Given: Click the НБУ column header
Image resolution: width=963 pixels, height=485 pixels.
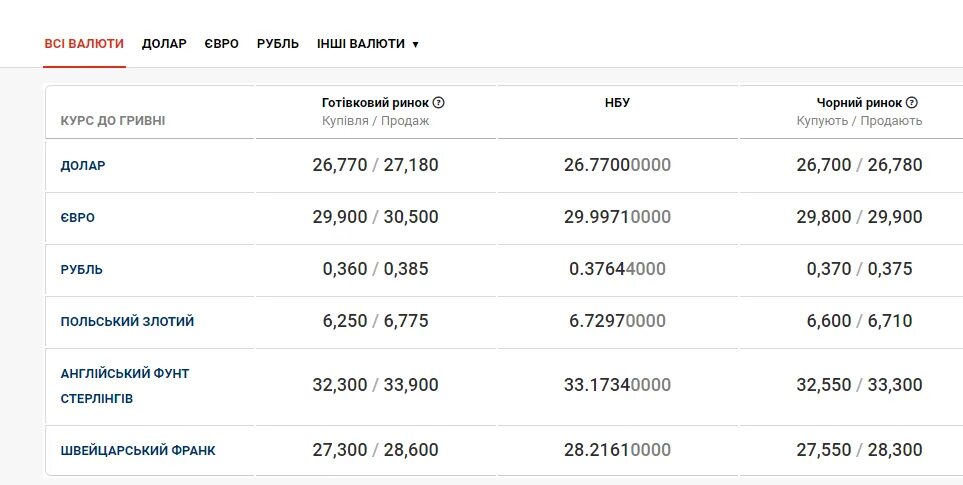Looking at the screenshot, I should [x=617, y=103].
